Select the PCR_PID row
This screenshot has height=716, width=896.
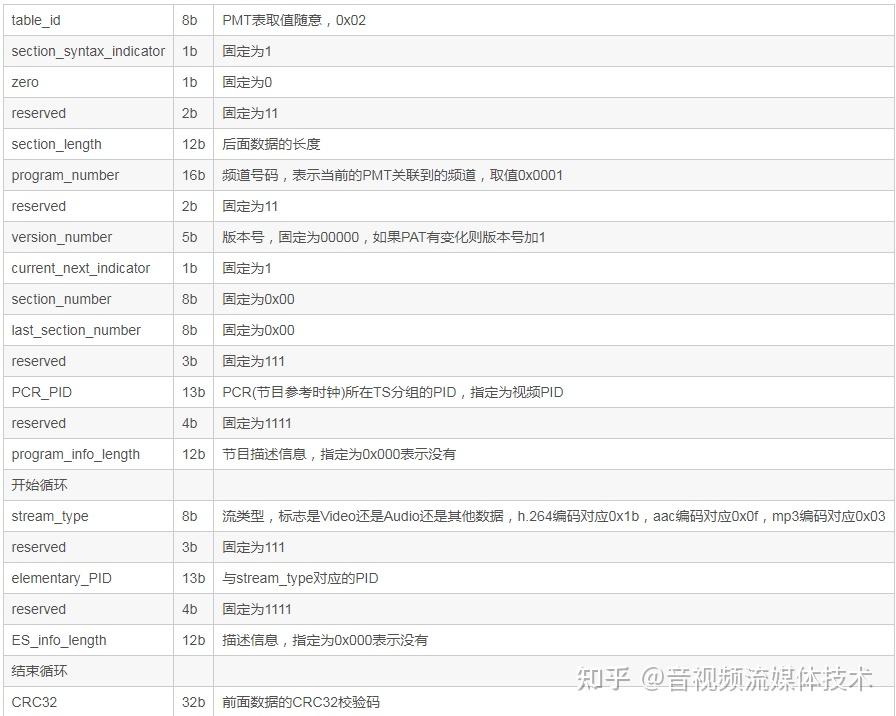[40, 392]
